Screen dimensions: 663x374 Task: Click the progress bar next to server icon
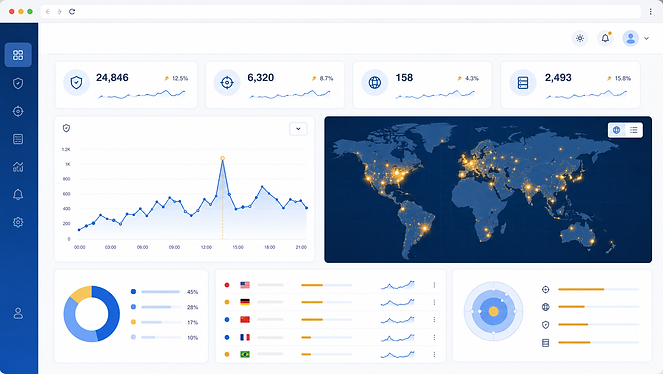(x=598, y=342)
